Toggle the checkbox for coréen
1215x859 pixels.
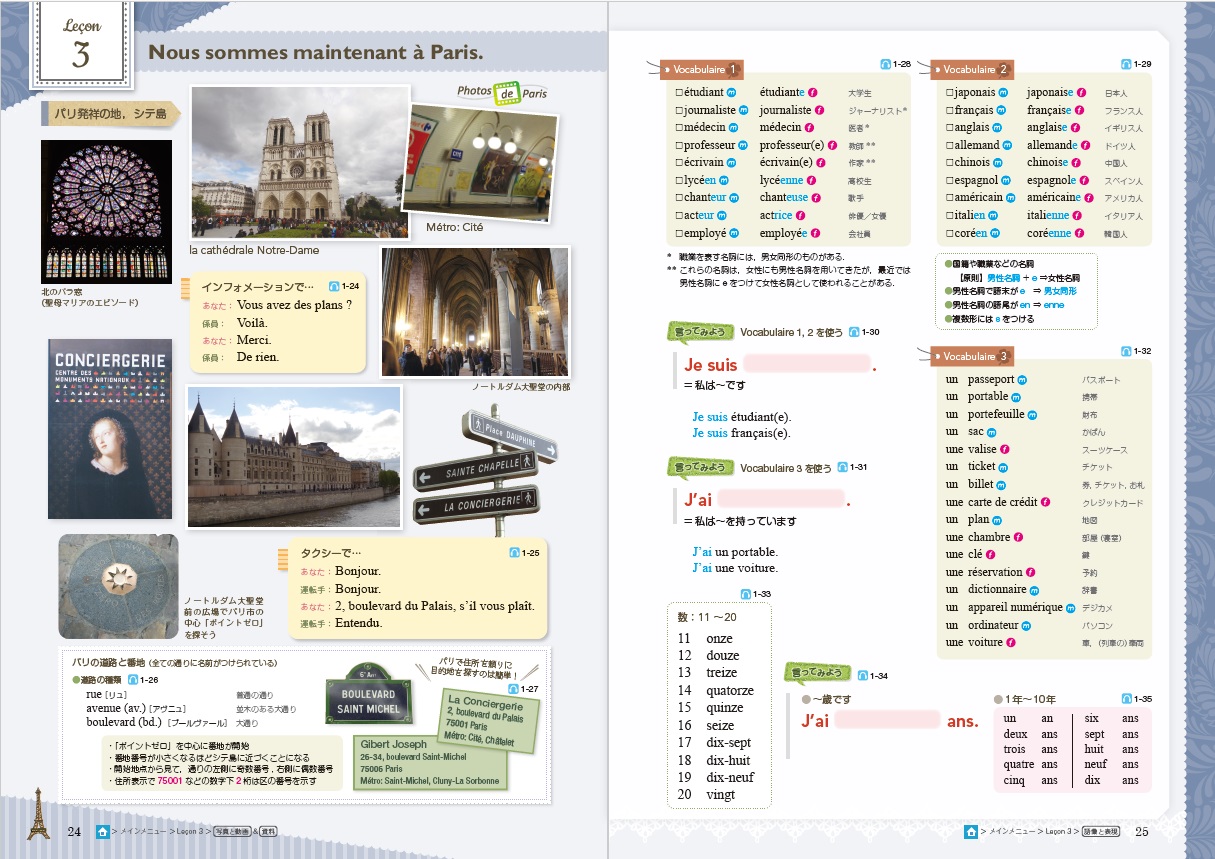pyautogui.click(x=949, y=233)
